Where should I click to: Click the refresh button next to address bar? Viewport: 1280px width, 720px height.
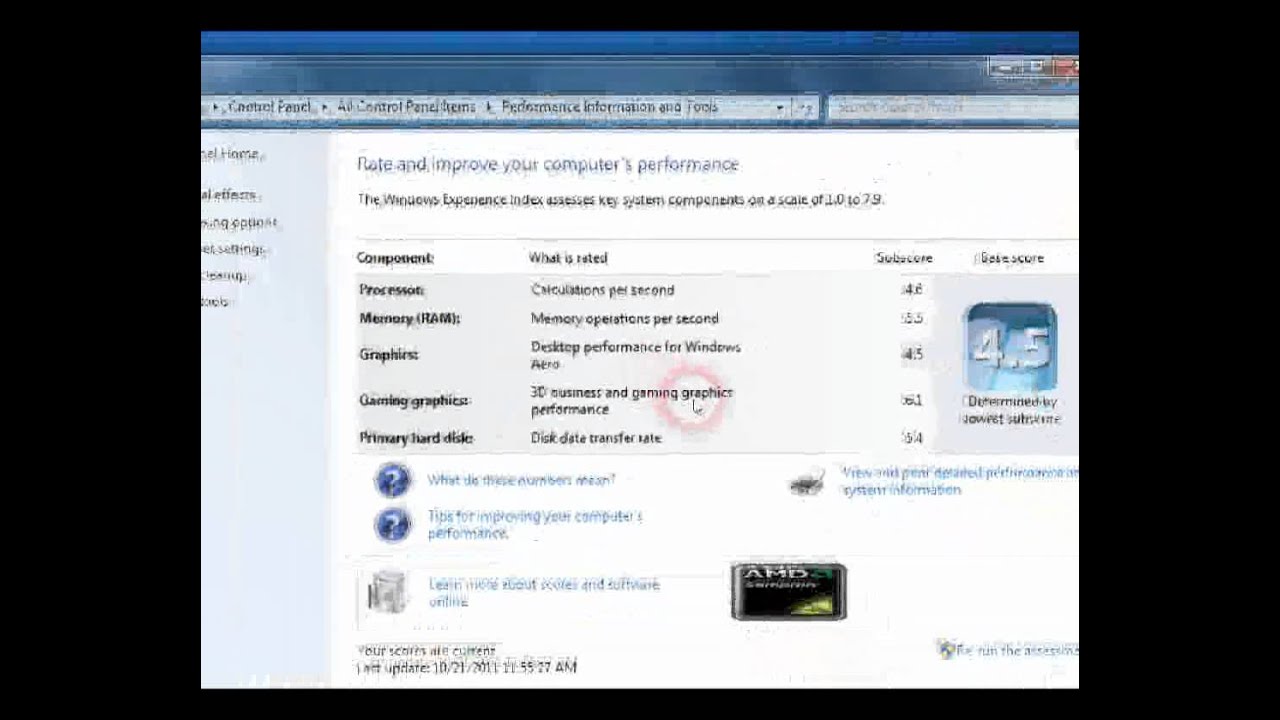click(x=805, y=107)
